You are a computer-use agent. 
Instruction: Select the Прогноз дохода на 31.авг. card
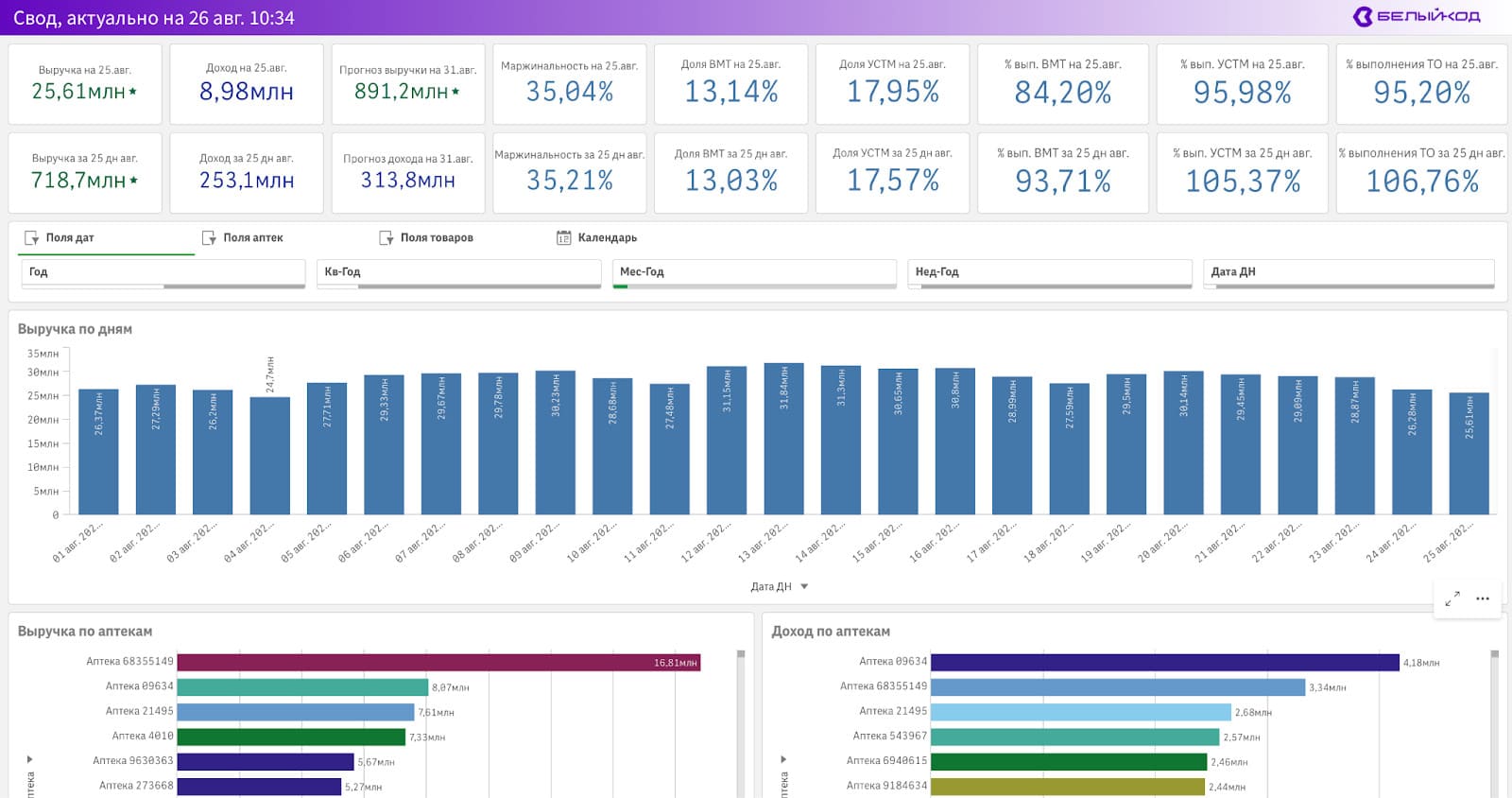point(408,173)
